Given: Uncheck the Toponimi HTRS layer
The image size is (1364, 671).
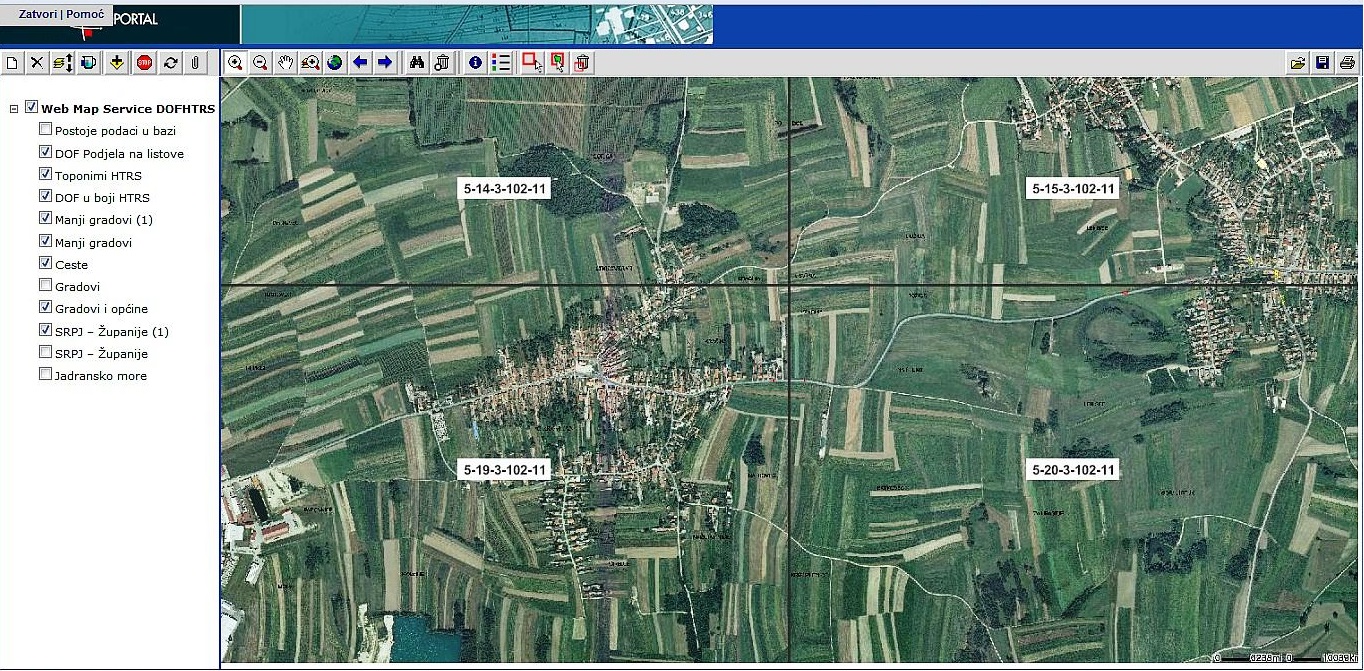Looking at the screenshot, I should (x=45, y=173).
